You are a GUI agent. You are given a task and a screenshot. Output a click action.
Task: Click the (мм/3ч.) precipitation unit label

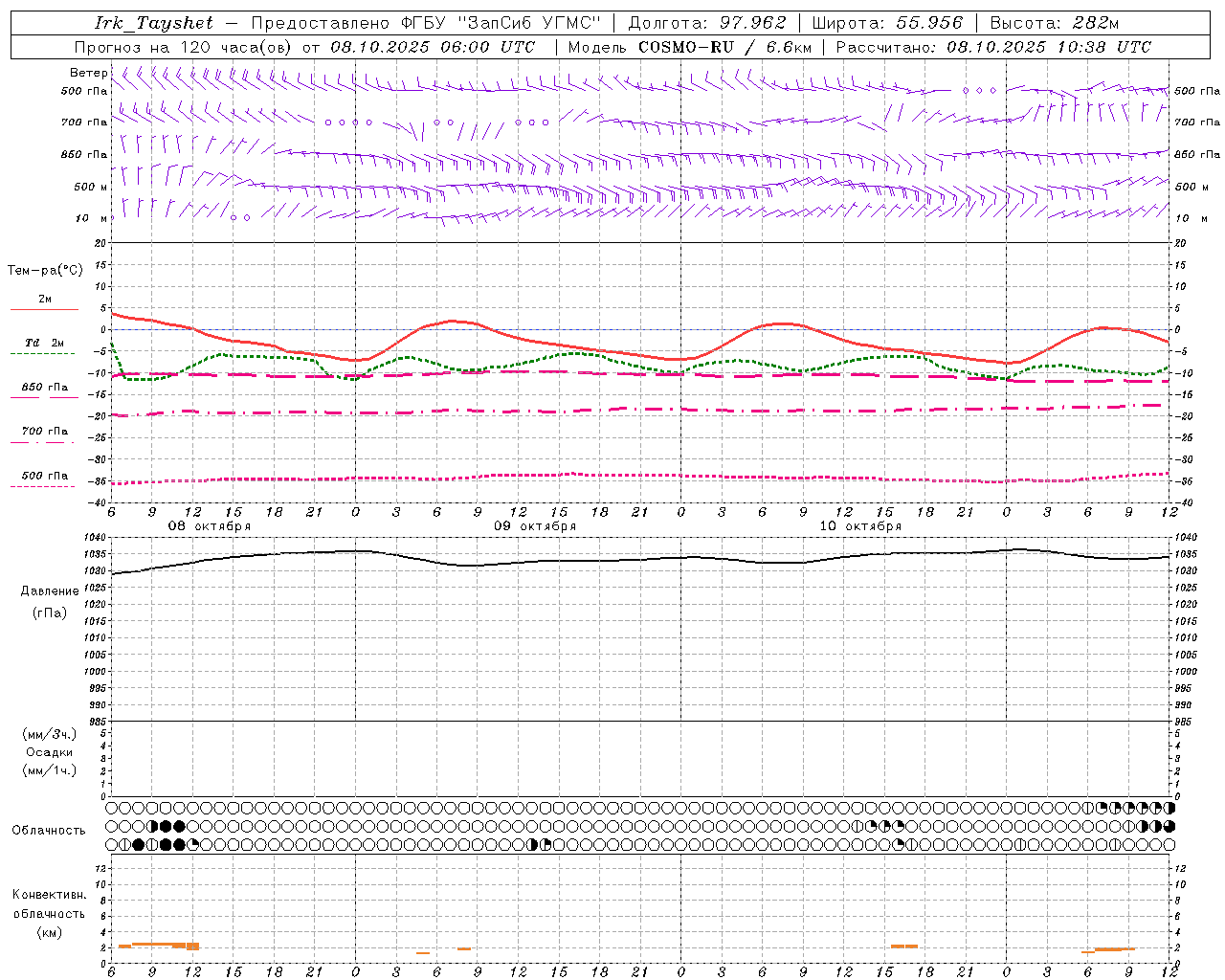[50, 735]
